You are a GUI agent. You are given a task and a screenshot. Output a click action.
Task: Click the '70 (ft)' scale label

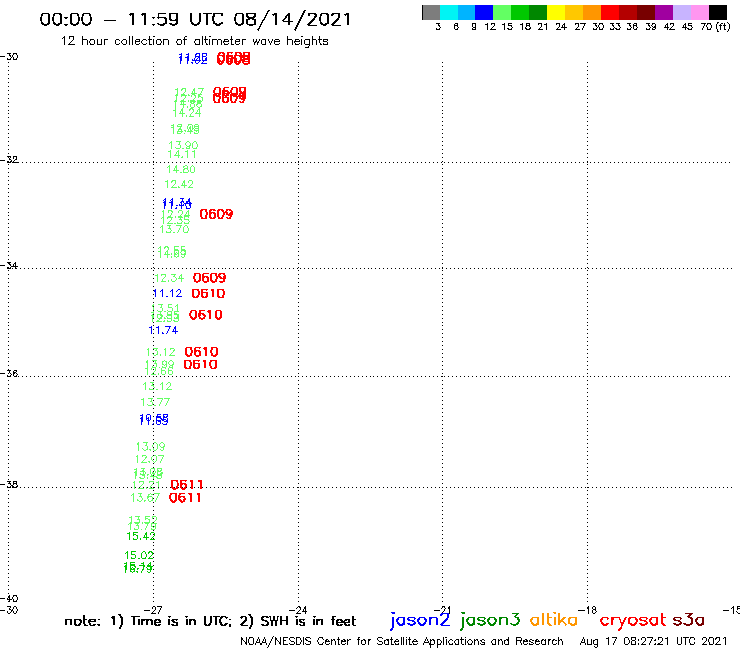pyautogui.click(x=715, y=27)
